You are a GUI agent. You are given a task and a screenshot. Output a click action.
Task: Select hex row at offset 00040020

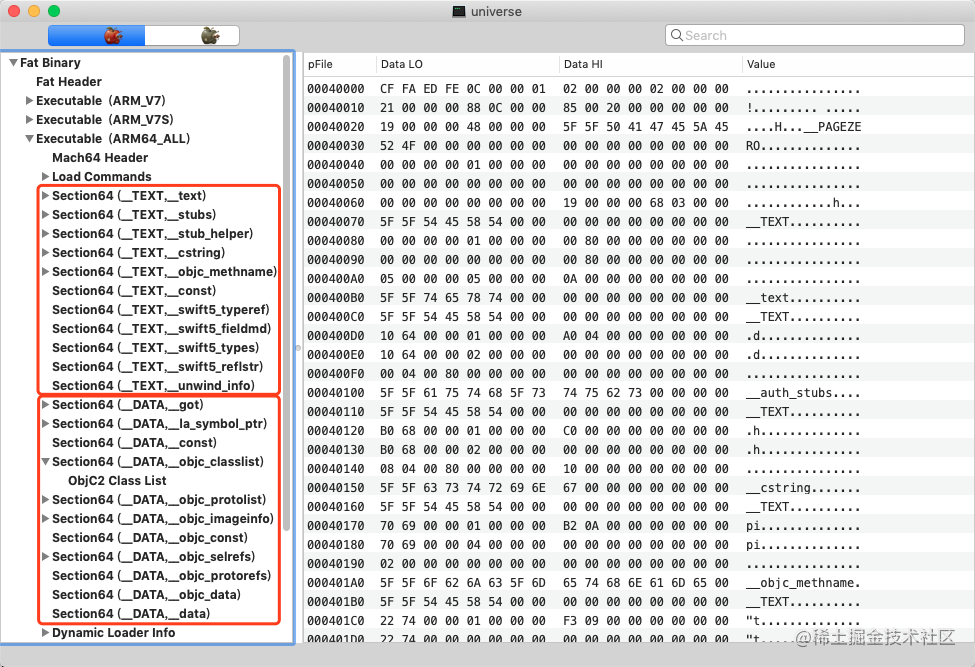(x=639, y=127)
